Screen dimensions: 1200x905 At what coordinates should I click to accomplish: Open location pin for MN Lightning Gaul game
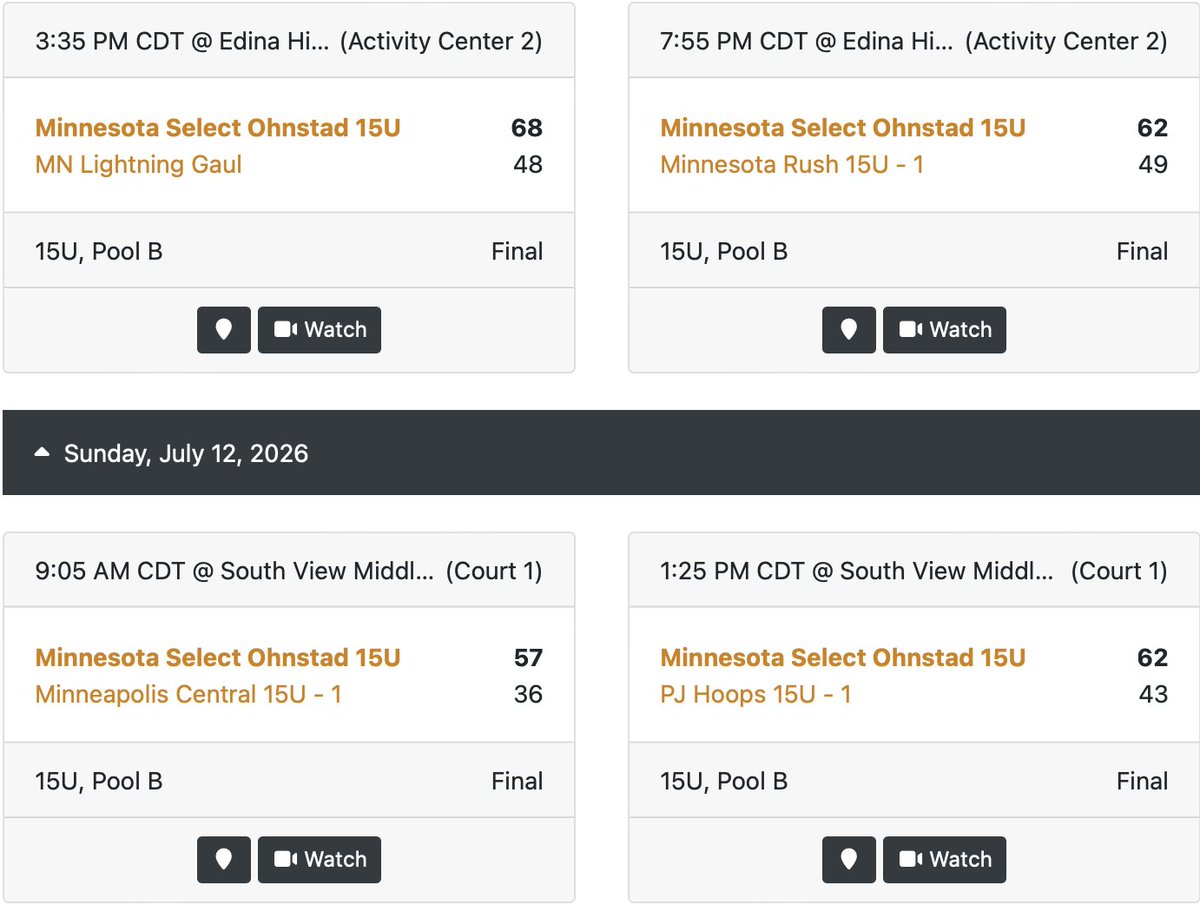pyautogui.click(x=224, y=330)
